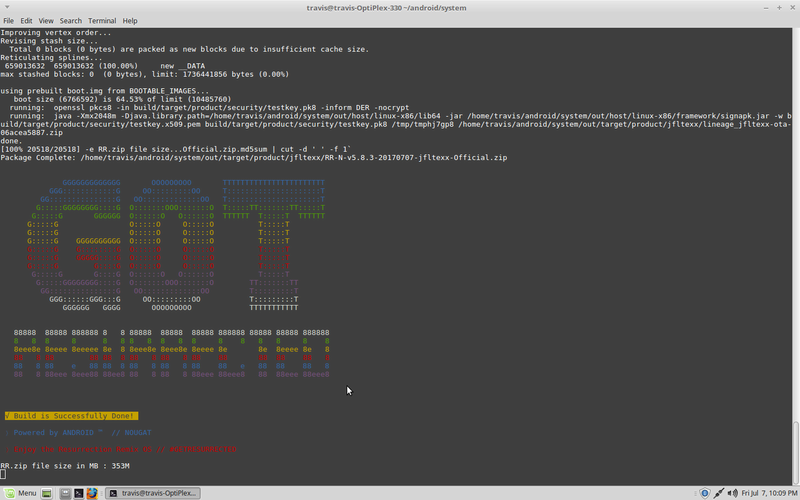Open the Search menu
The image size is (800, 500).
pyautogui.click(x=70, y=21)
